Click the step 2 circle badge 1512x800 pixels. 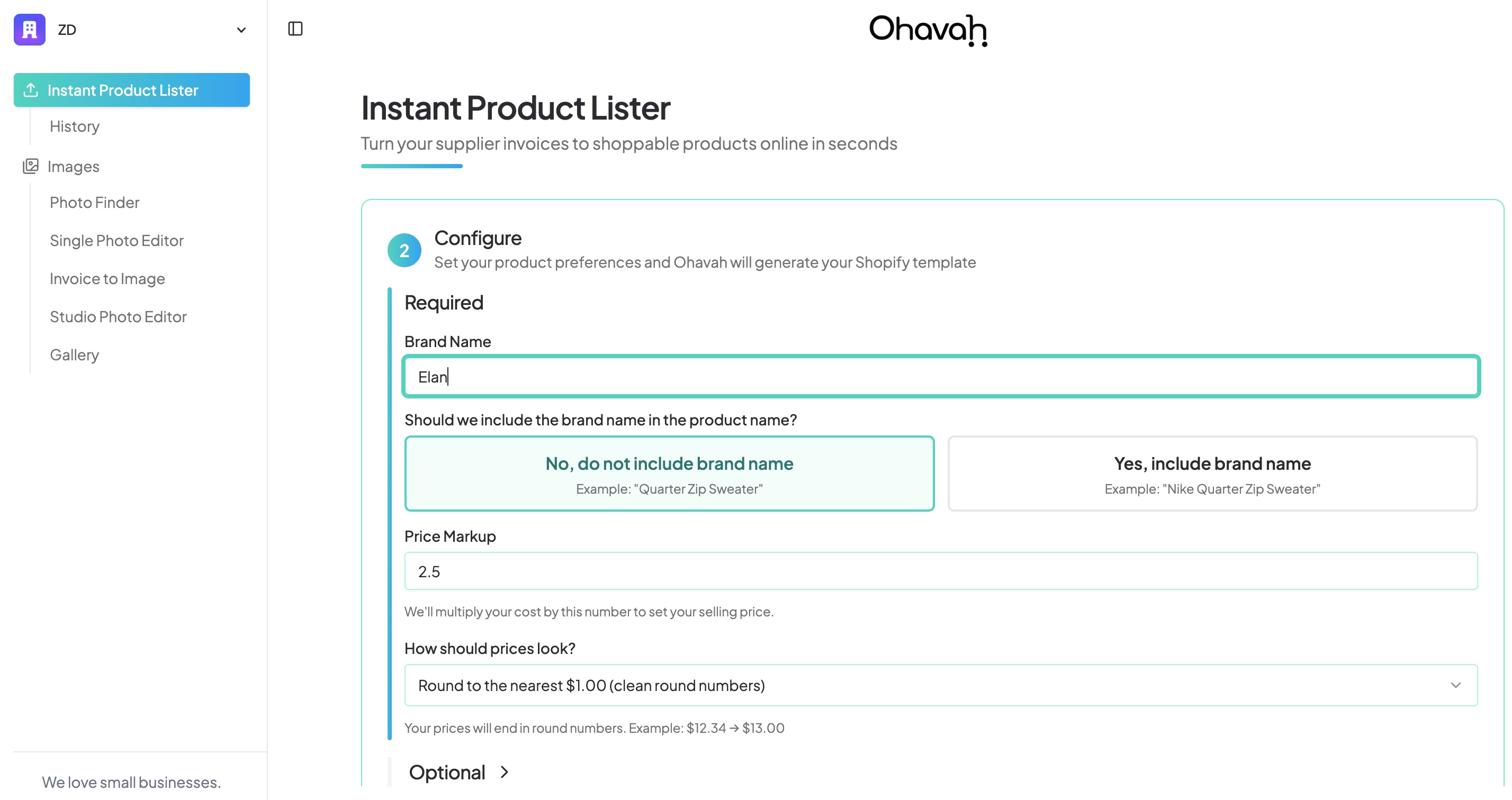(x=404, y=250)
